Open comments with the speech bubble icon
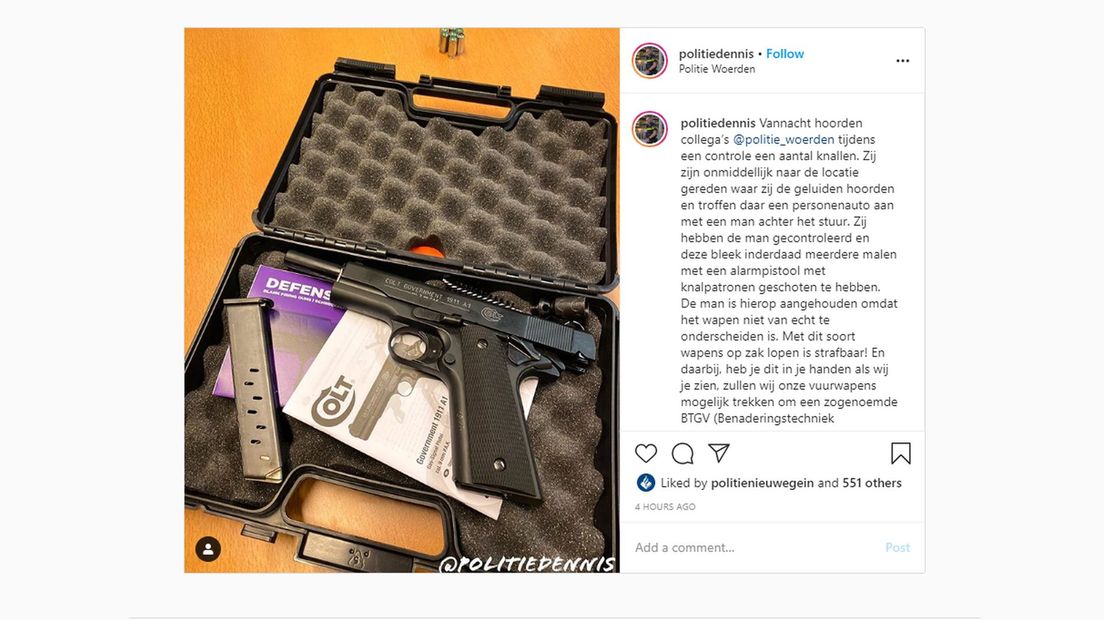This screenshot has height=620, width=1104. click(682, 453)
